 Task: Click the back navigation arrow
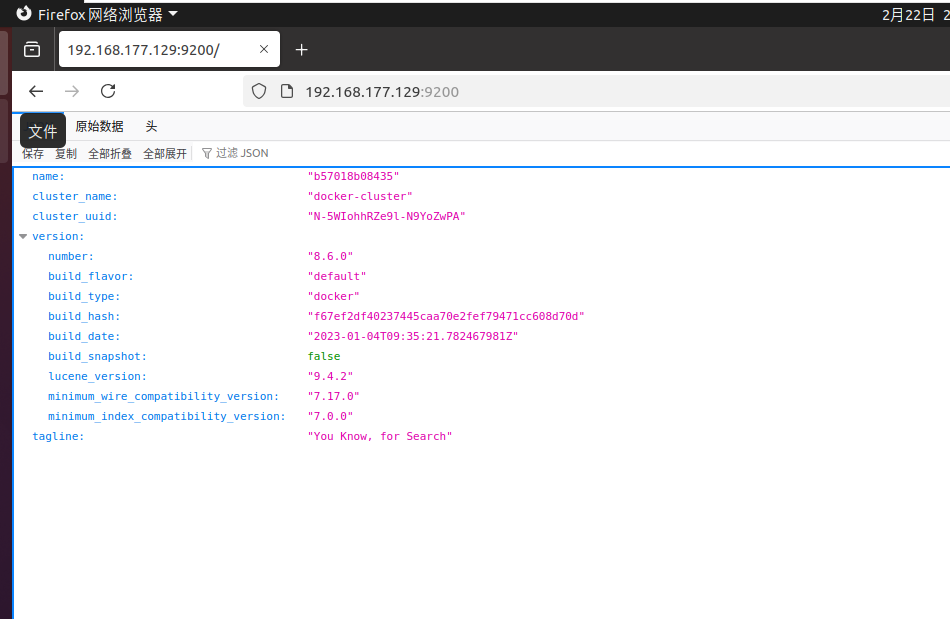pos(36,91)
